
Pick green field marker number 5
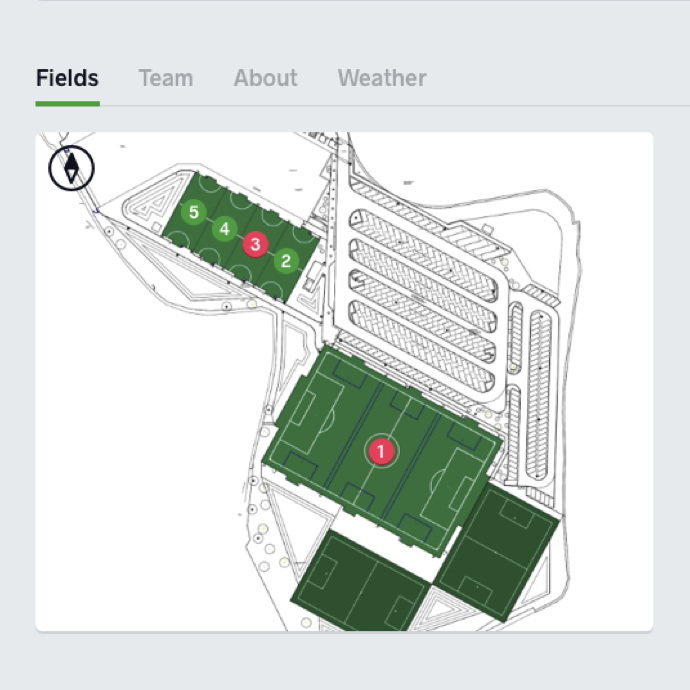point(194,212)
